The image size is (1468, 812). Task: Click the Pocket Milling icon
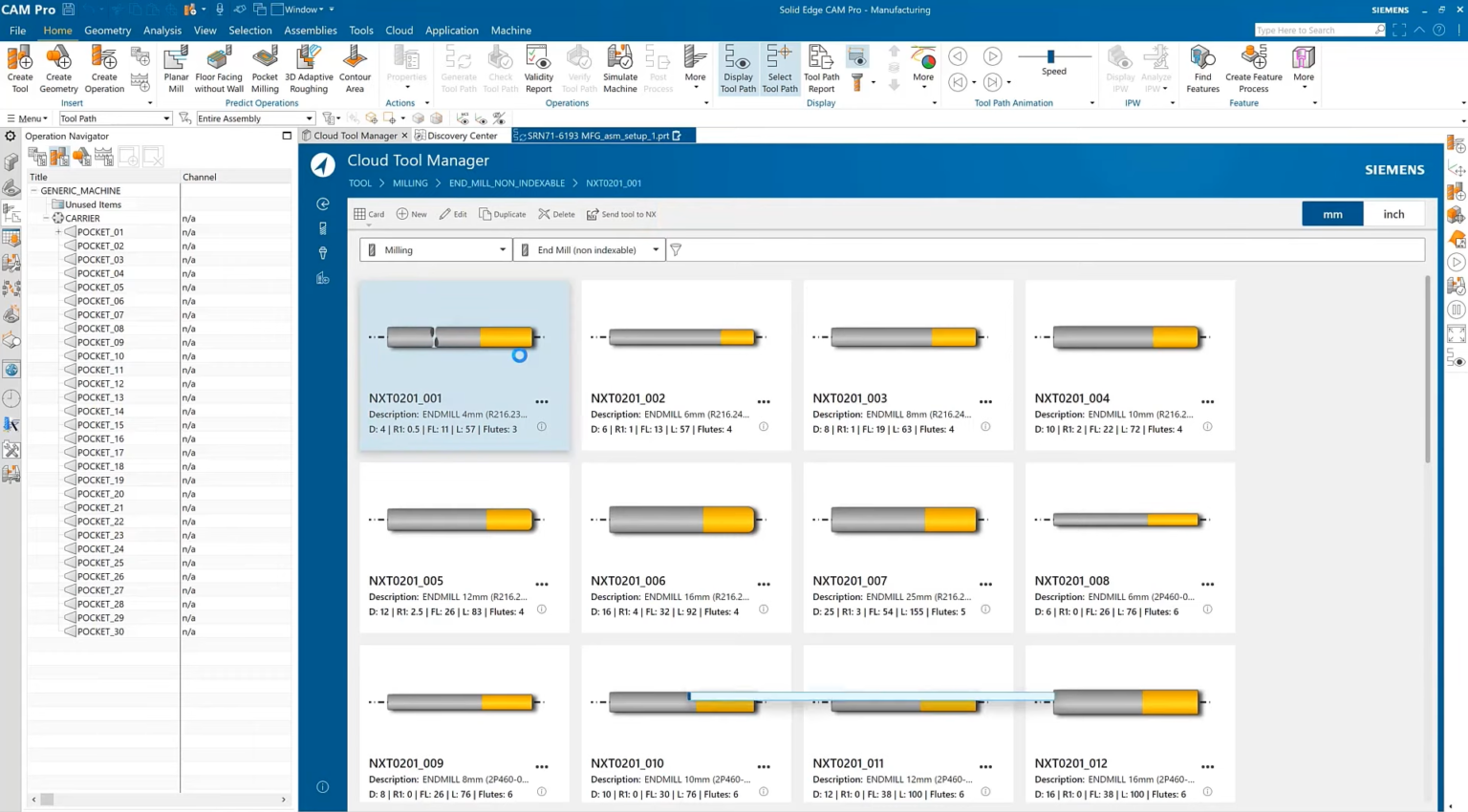point(265,67)
